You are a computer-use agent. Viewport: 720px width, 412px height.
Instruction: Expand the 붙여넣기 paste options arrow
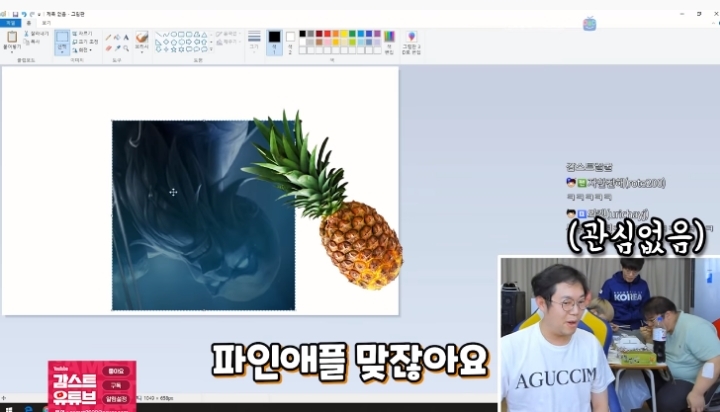tap(12, 50)
